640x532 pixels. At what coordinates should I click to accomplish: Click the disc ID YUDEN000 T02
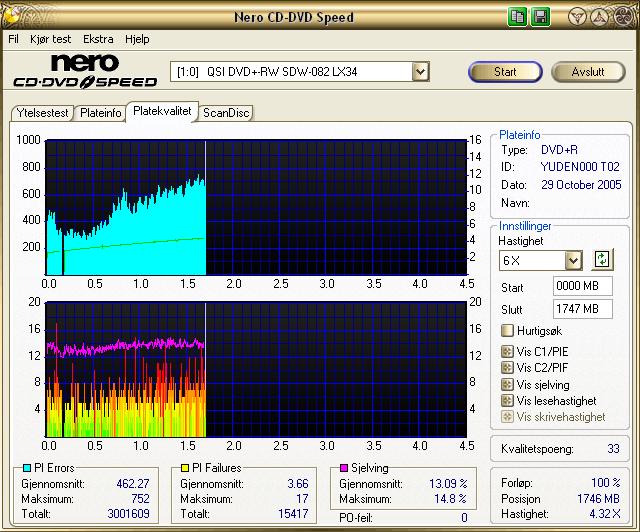tap(580, 167)
